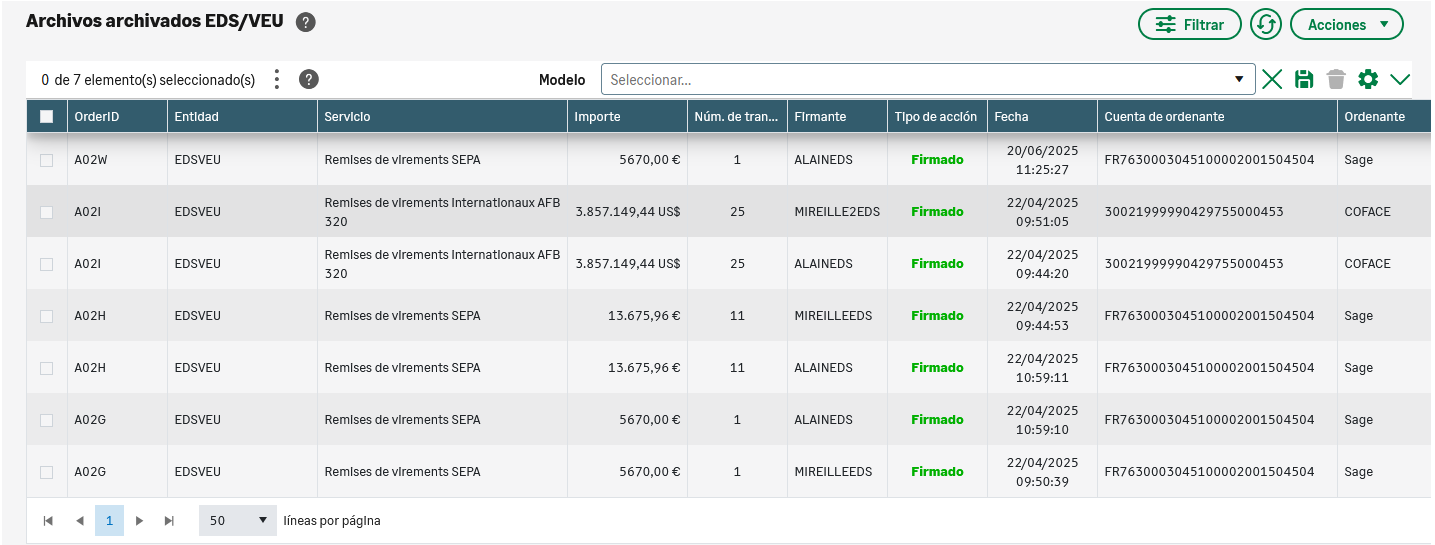
Task: Click the Filtrar button
Action: click(x=1189, y=24)
